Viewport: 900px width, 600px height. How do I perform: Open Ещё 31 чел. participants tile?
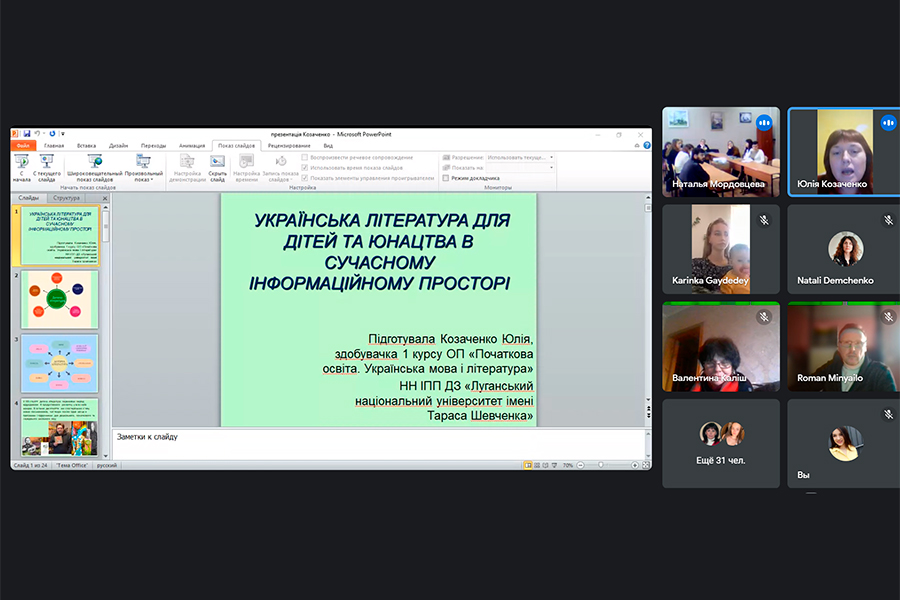pyautogui.click(x=721, y=444)
